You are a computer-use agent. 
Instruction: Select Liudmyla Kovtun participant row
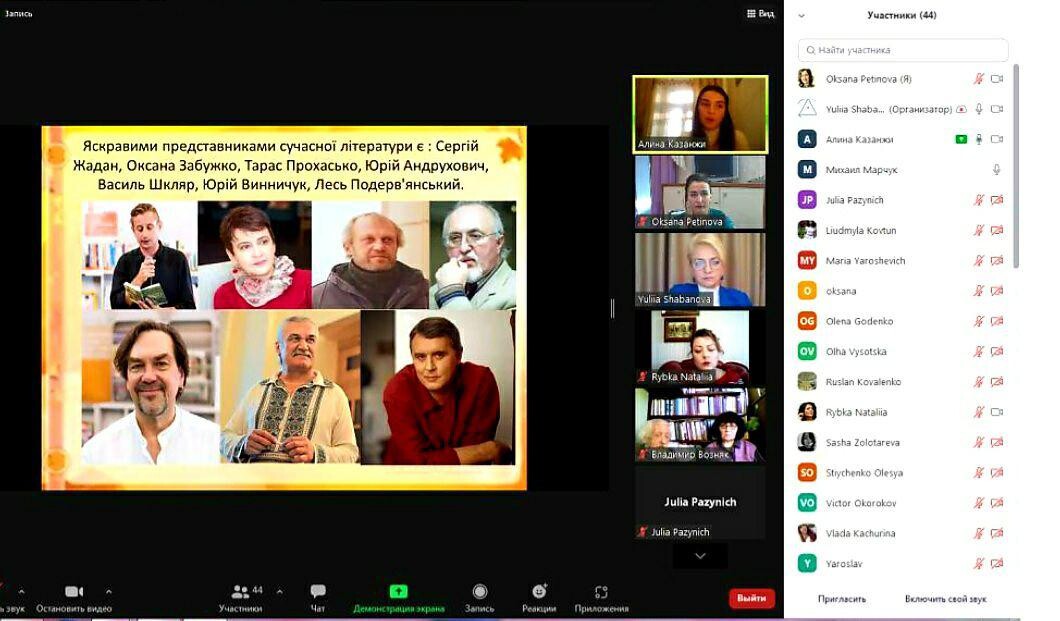[902, 230]
